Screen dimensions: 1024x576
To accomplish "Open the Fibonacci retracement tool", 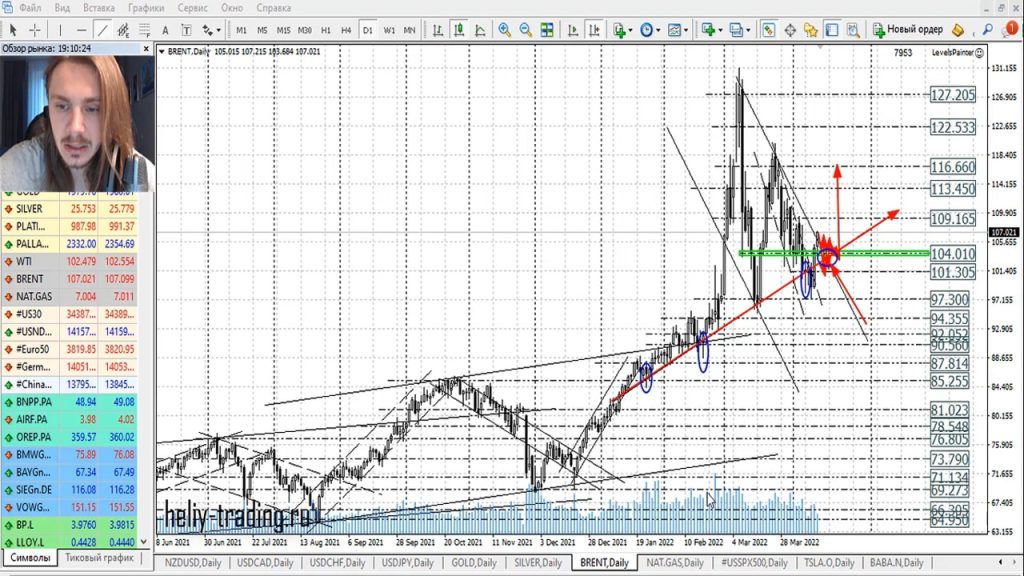I will pos(145,30).
